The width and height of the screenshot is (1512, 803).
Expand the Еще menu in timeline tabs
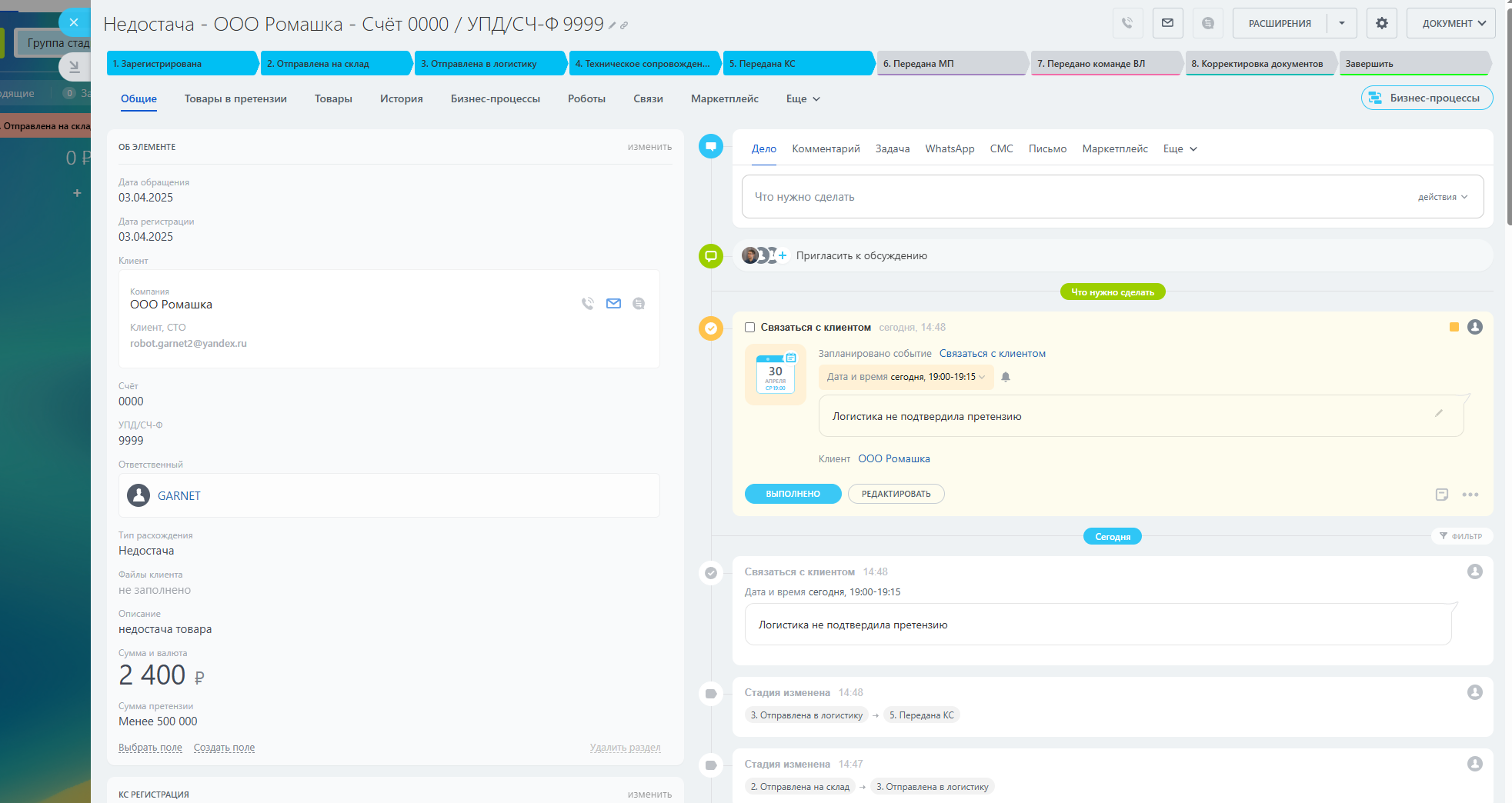[1180, 148]
